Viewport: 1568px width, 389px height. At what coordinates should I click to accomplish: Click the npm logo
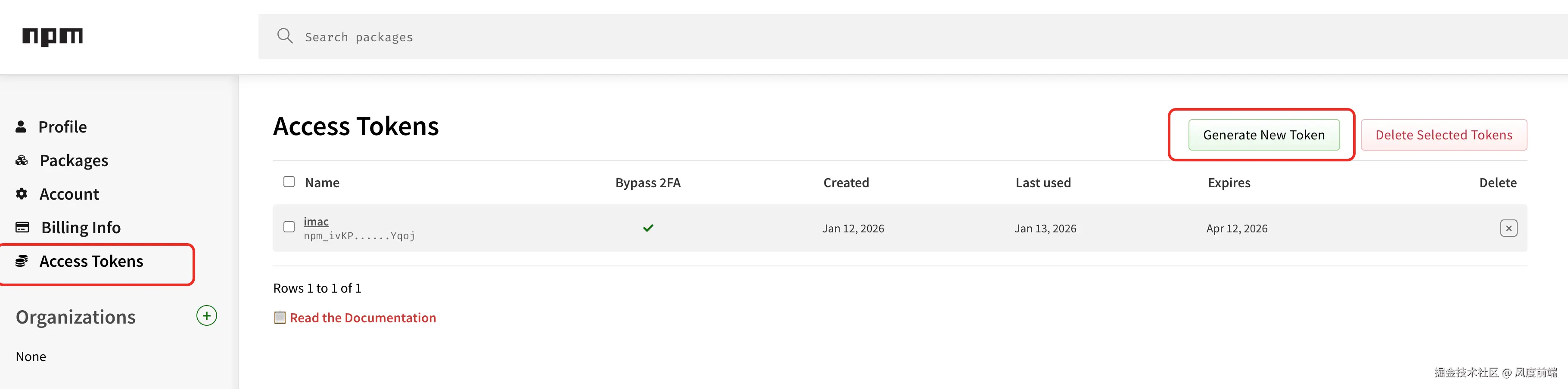click(x=53, y=37)
